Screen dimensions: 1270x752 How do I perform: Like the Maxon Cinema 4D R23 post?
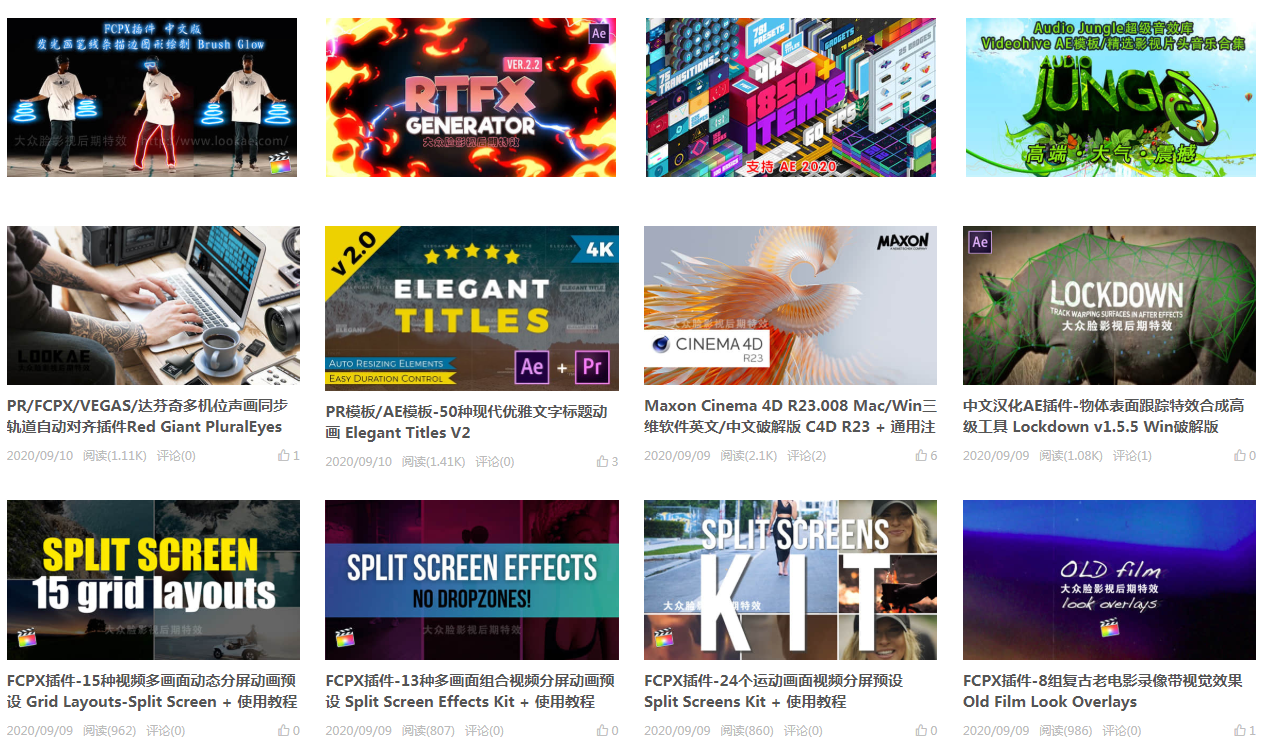point(921,456)
